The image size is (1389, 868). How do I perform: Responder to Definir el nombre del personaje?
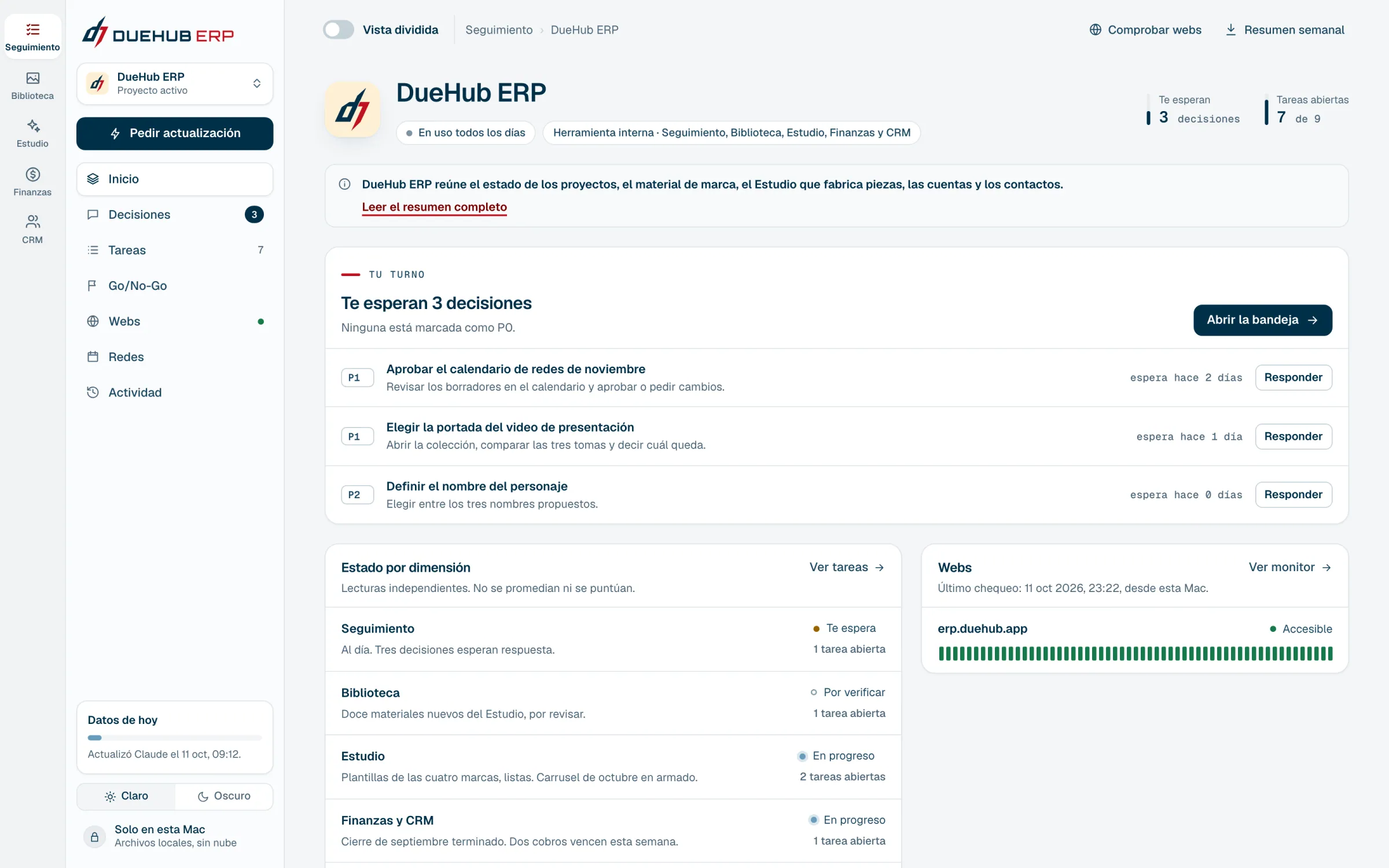1294,495
